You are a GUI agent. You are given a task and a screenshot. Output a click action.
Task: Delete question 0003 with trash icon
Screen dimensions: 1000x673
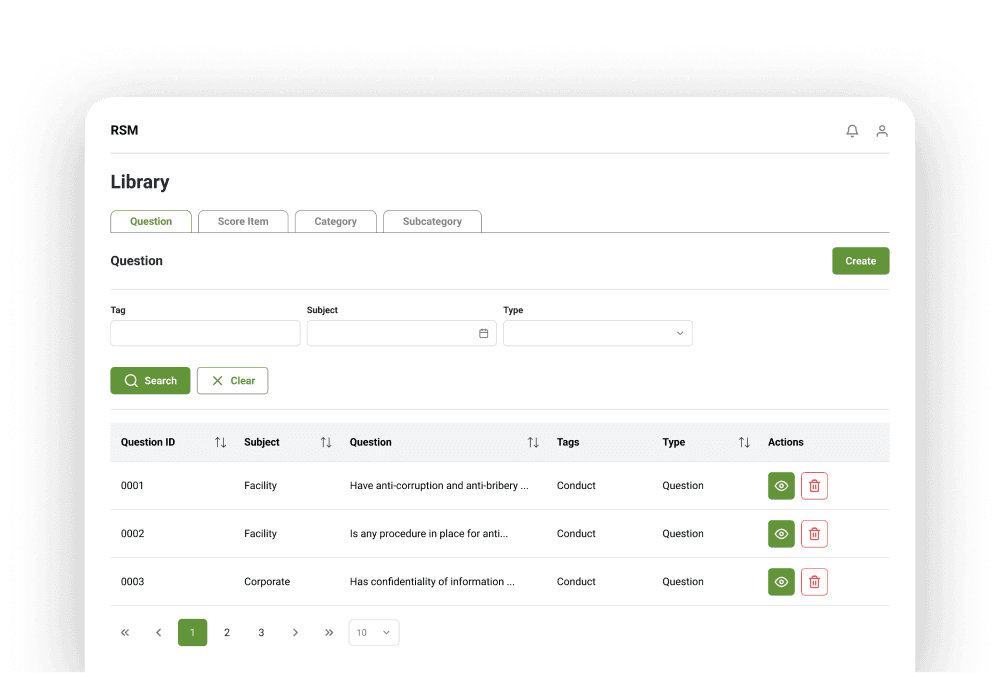tap(814, 582)
